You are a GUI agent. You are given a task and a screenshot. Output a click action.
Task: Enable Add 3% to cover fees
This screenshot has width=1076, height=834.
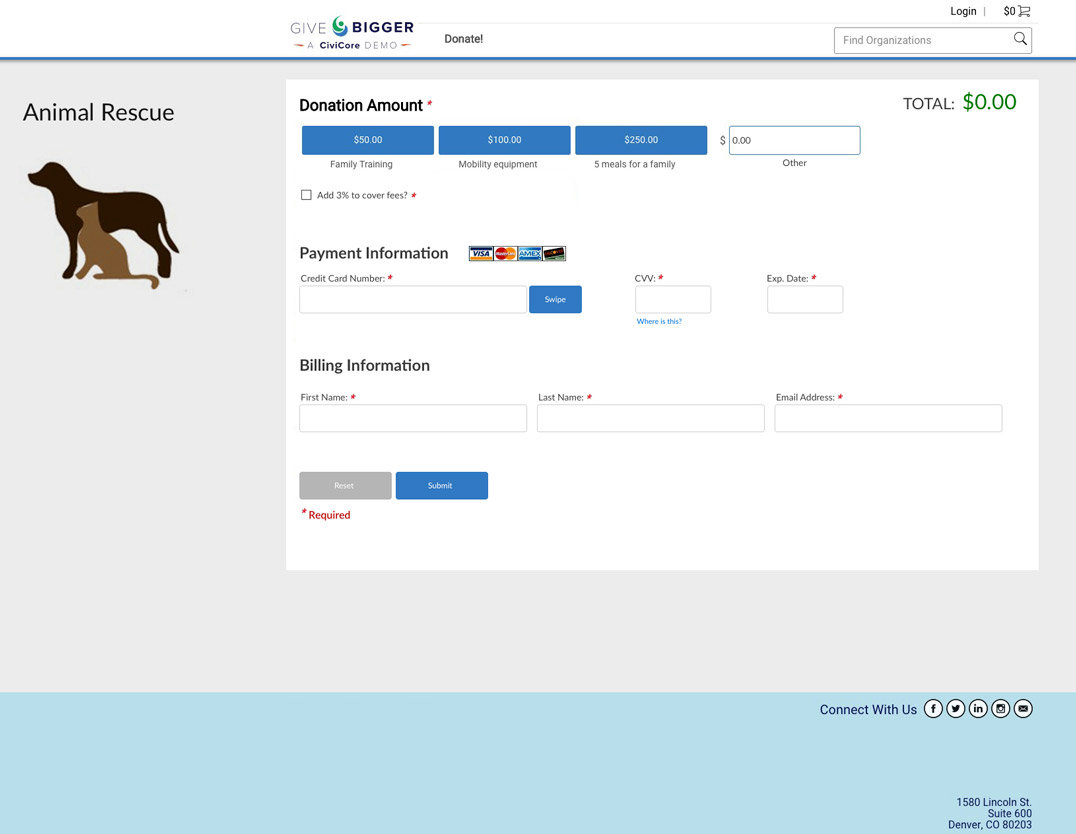(x=306, y=195)
